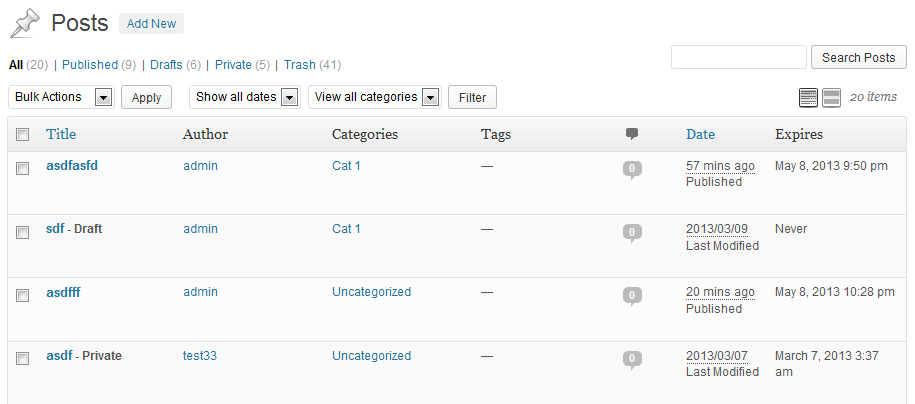Sort posts by Date column header
The width and height of the screenshot is (915, 404).
(x=700, y=134)
